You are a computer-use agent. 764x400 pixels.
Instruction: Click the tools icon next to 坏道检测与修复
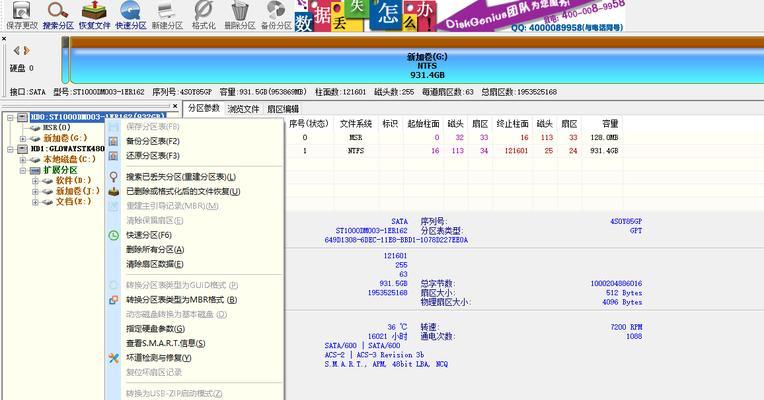[x=114, y=358]
